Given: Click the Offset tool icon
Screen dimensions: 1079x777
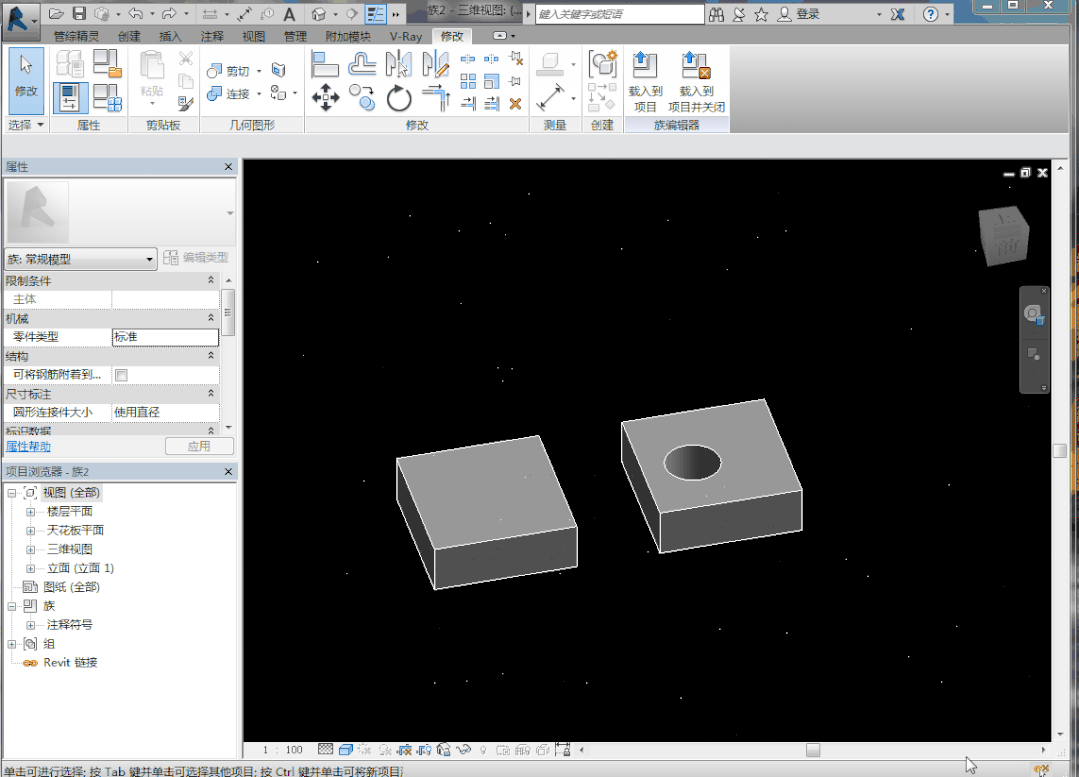Looking at the screenshot, I should (362, 65).
